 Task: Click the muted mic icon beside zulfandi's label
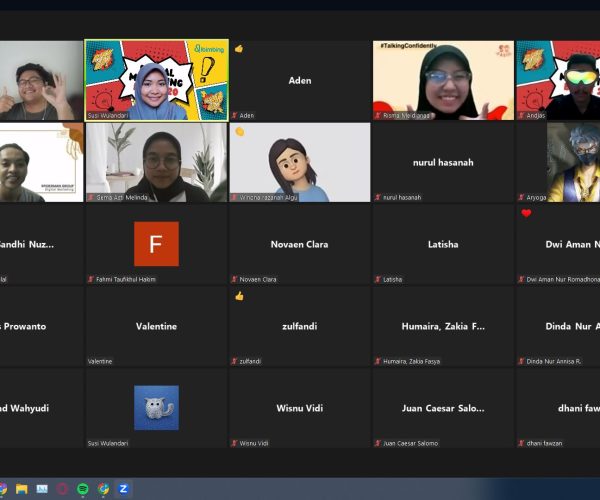pyautogui.click(x=235, y=361)
